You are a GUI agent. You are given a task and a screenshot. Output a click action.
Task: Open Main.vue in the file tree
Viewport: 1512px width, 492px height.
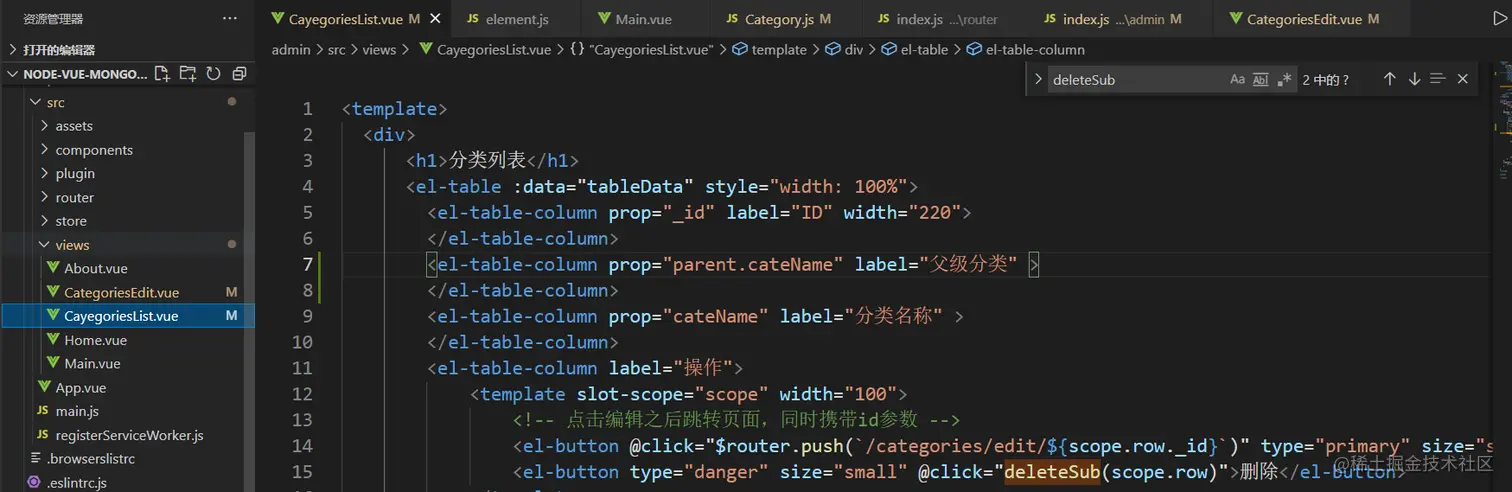(x=127, y=363)
